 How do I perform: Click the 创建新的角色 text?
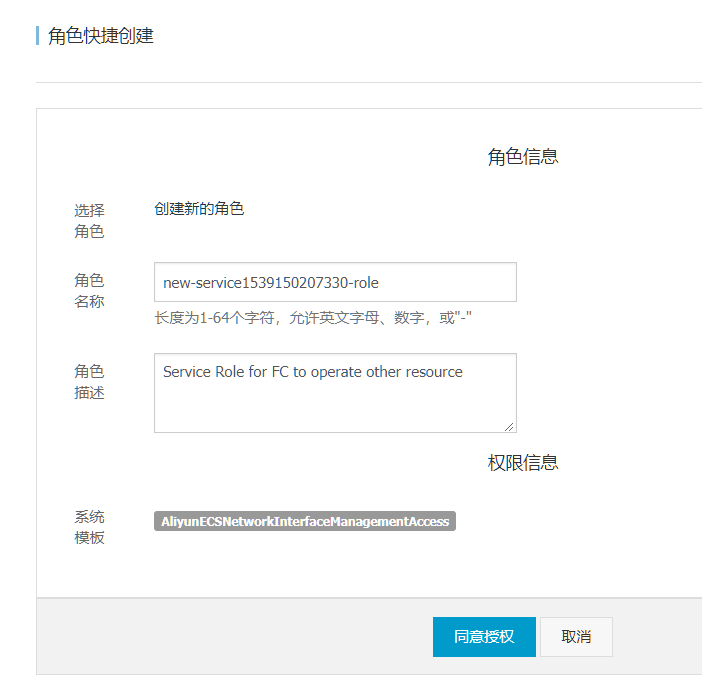pyautogui.click(x=199, y=209)
